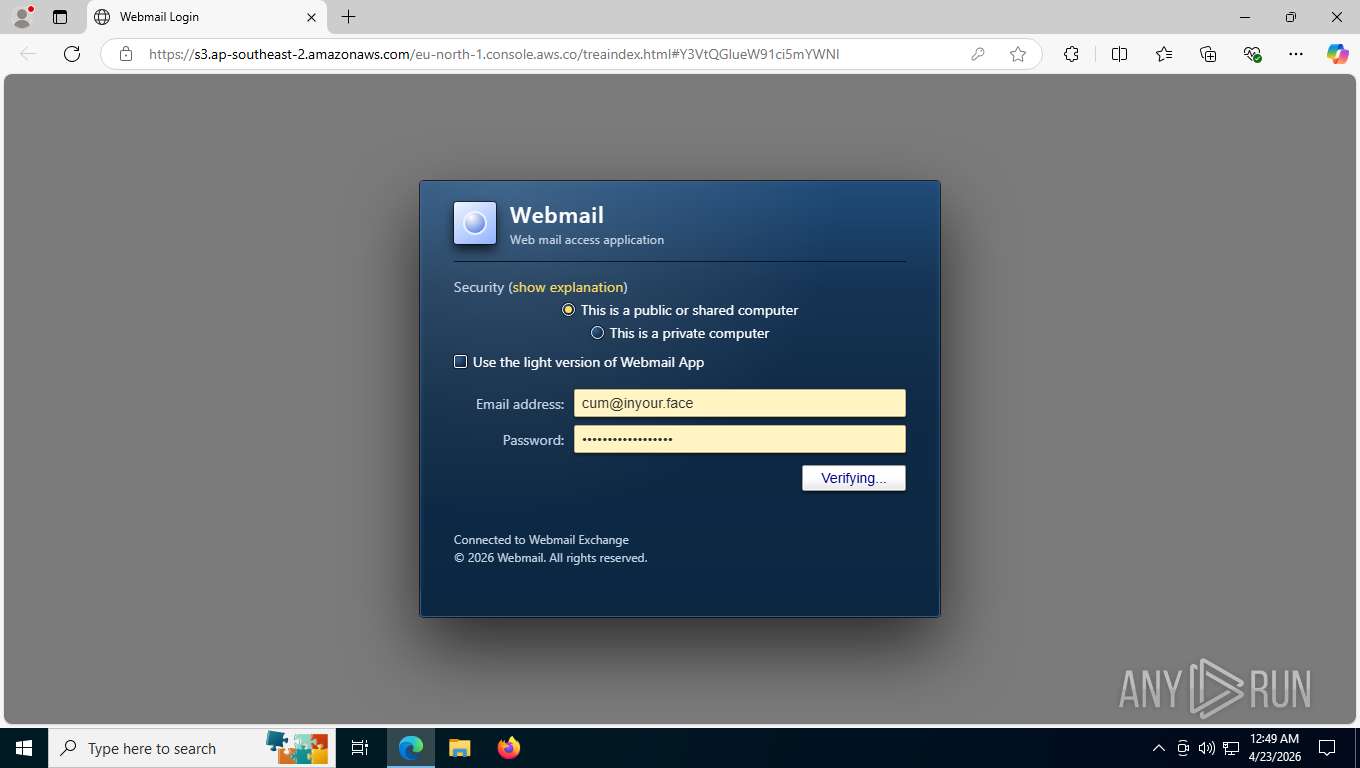Open the taskbar clock and date

(1274, 748)
